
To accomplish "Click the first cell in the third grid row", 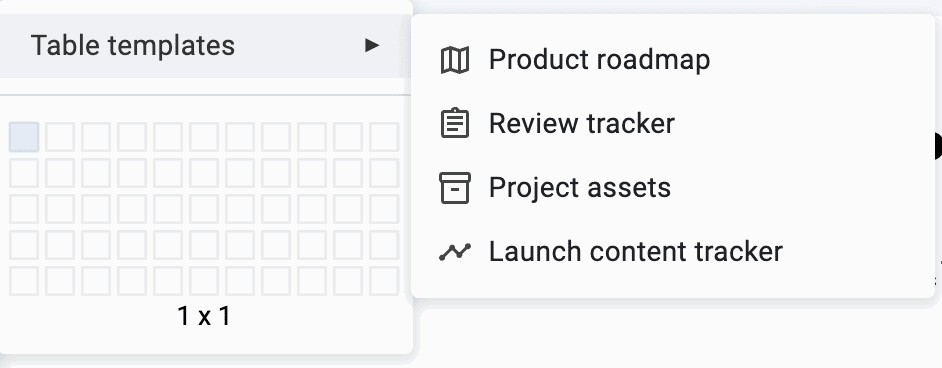I will pos(24,209).
